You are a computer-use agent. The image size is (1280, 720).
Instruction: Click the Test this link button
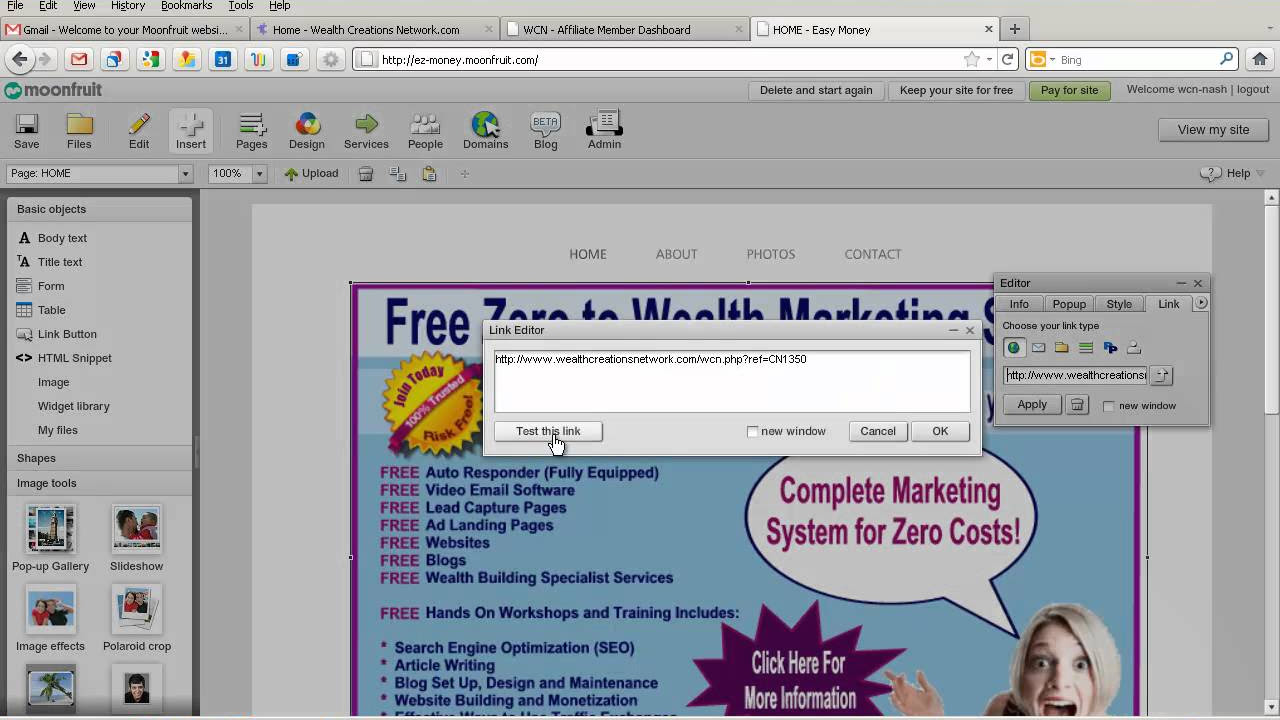548,431
